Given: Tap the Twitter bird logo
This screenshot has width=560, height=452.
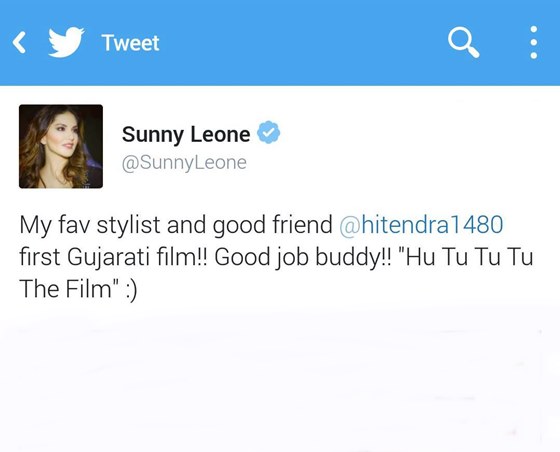Looking at the screenshot, I should click(66, 42).
